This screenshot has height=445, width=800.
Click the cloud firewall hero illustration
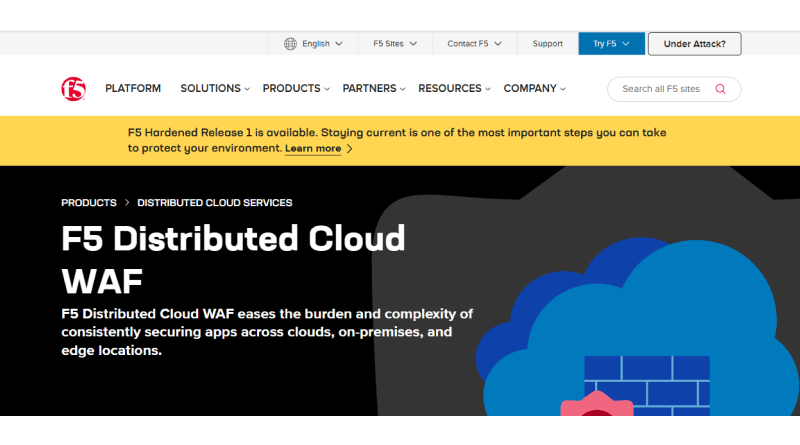click(638, 327)
